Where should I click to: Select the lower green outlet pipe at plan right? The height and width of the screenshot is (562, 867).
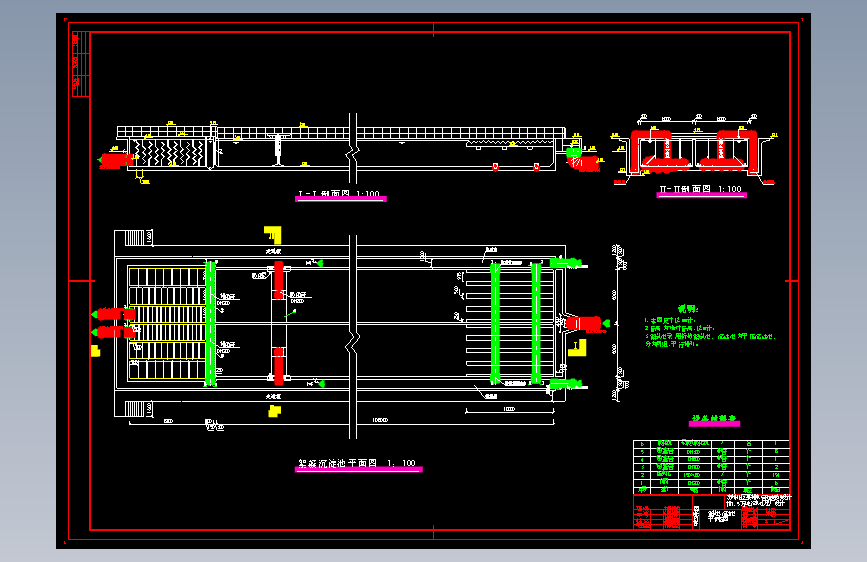pos(566,384)
